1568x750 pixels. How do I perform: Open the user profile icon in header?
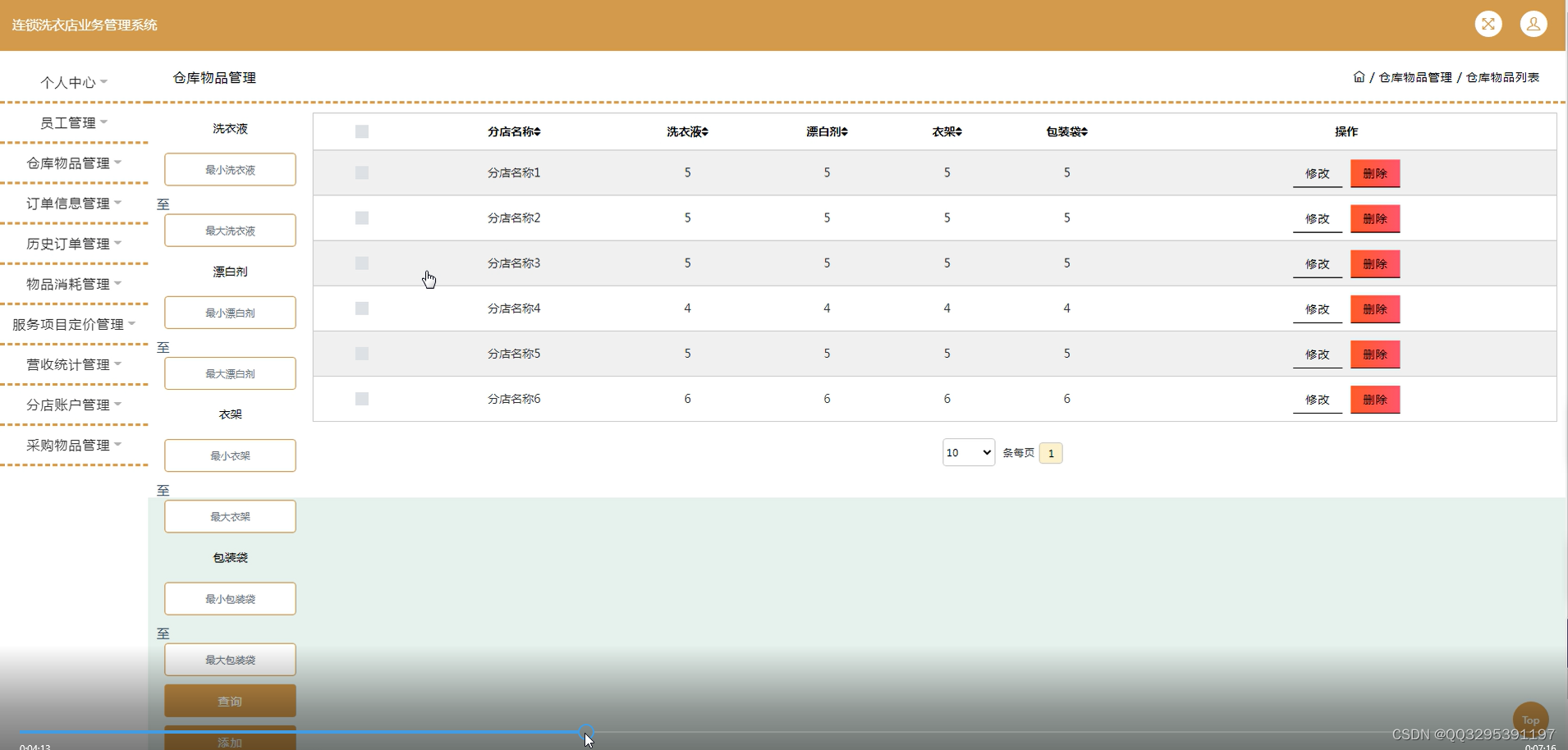(1534, 24)
